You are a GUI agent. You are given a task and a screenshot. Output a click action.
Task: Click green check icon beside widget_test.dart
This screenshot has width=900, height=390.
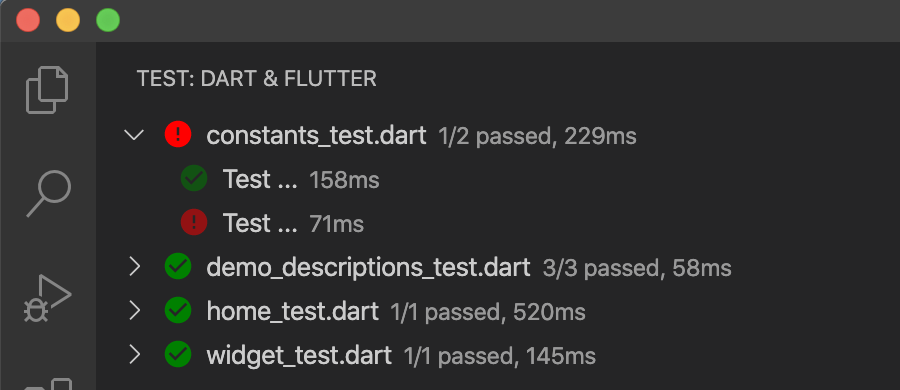coord(178,354)
